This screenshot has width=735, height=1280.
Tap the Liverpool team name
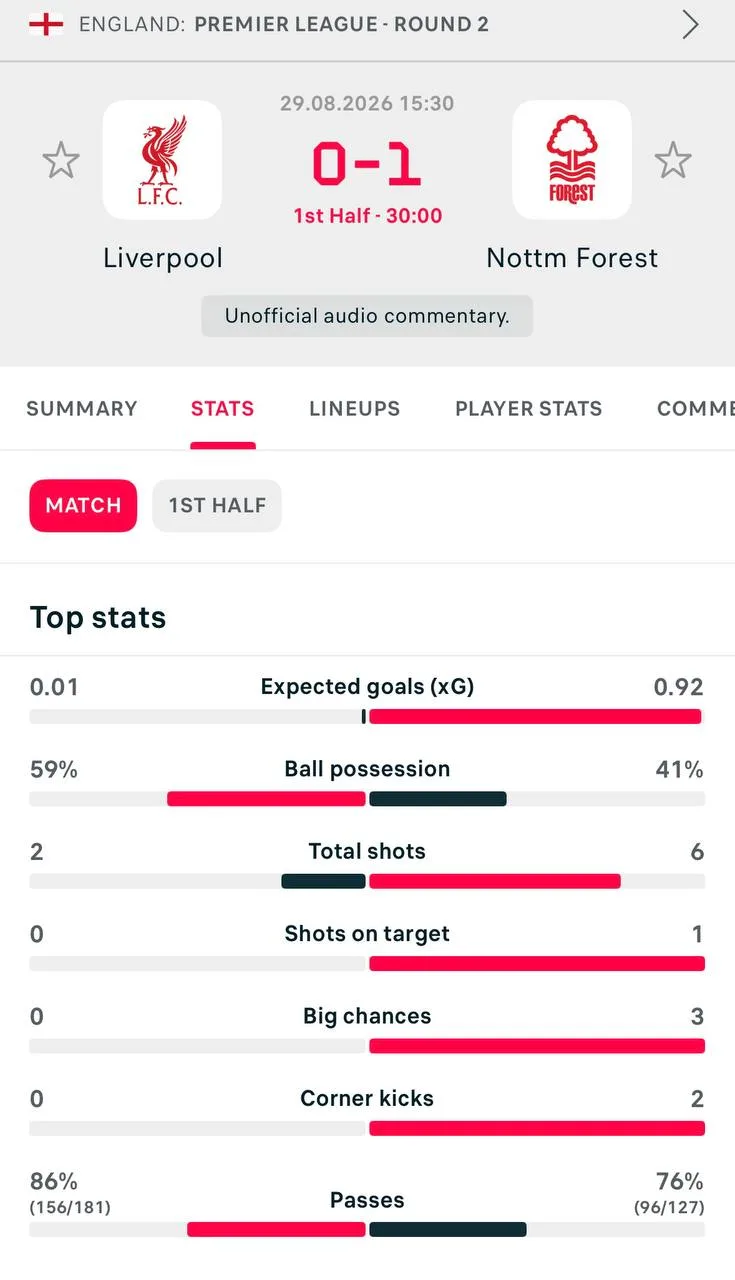pyautogui.click(x=163, y=258)
